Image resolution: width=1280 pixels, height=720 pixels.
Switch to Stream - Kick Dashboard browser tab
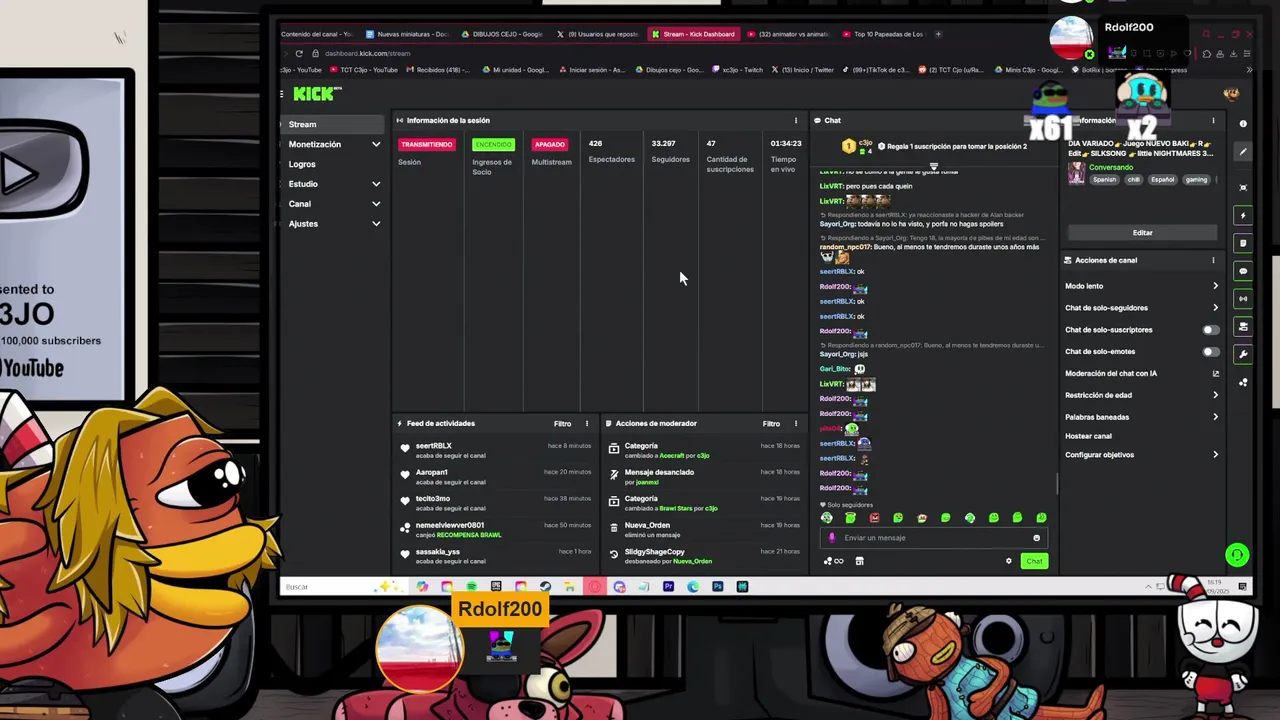tap(693, 34)
